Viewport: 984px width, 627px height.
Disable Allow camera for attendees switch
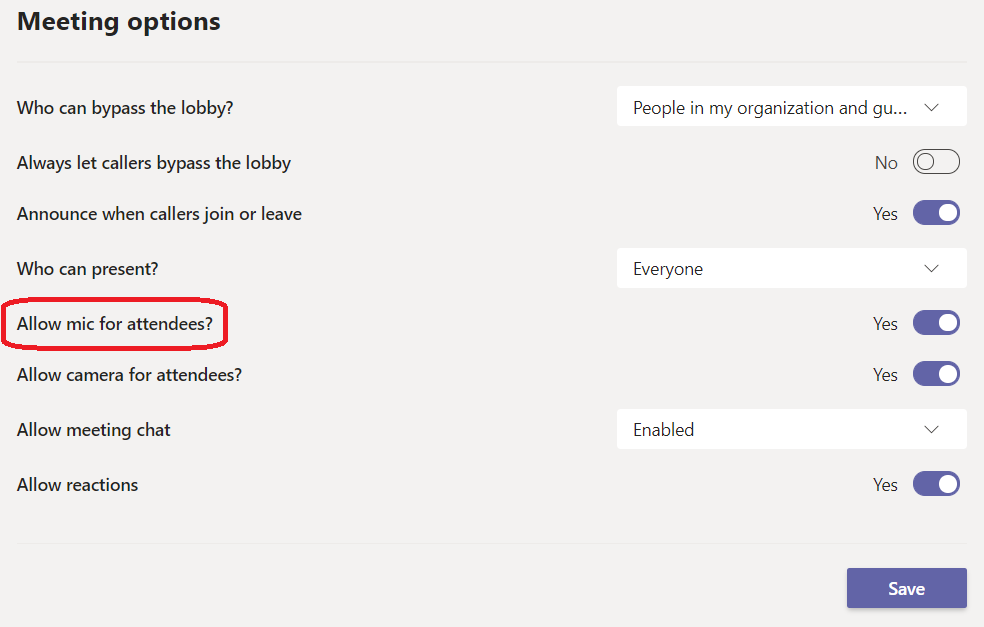pos(936,374)
